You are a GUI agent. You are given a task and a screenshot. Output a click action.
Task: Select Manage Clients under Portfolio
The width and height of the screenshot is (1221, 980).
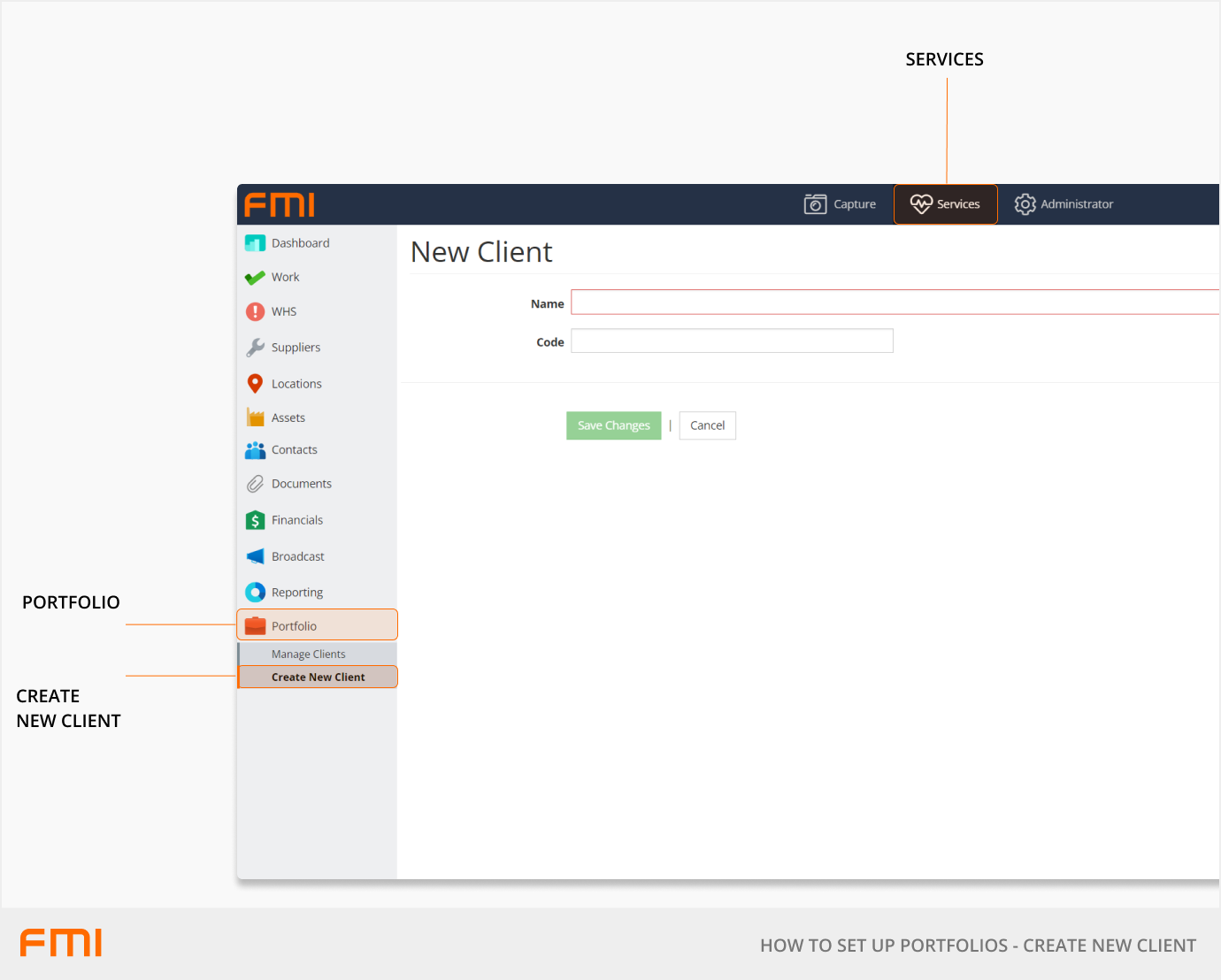coord(309,655)
